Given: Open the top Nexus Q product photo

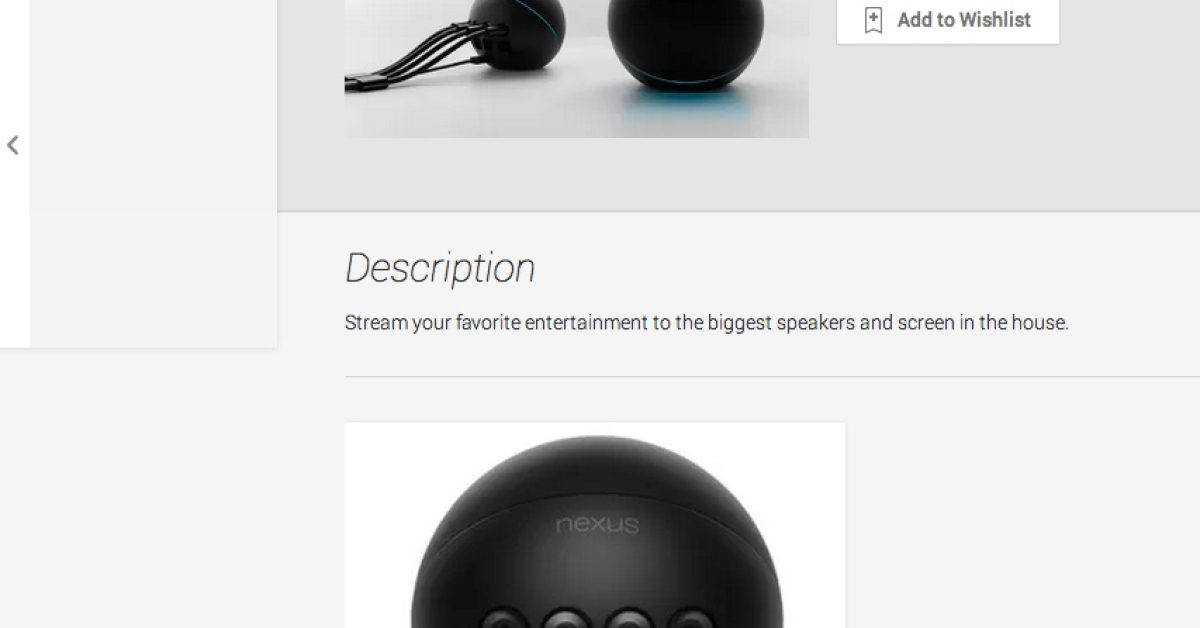Looking at the screenshot, I should click(577, 68).
